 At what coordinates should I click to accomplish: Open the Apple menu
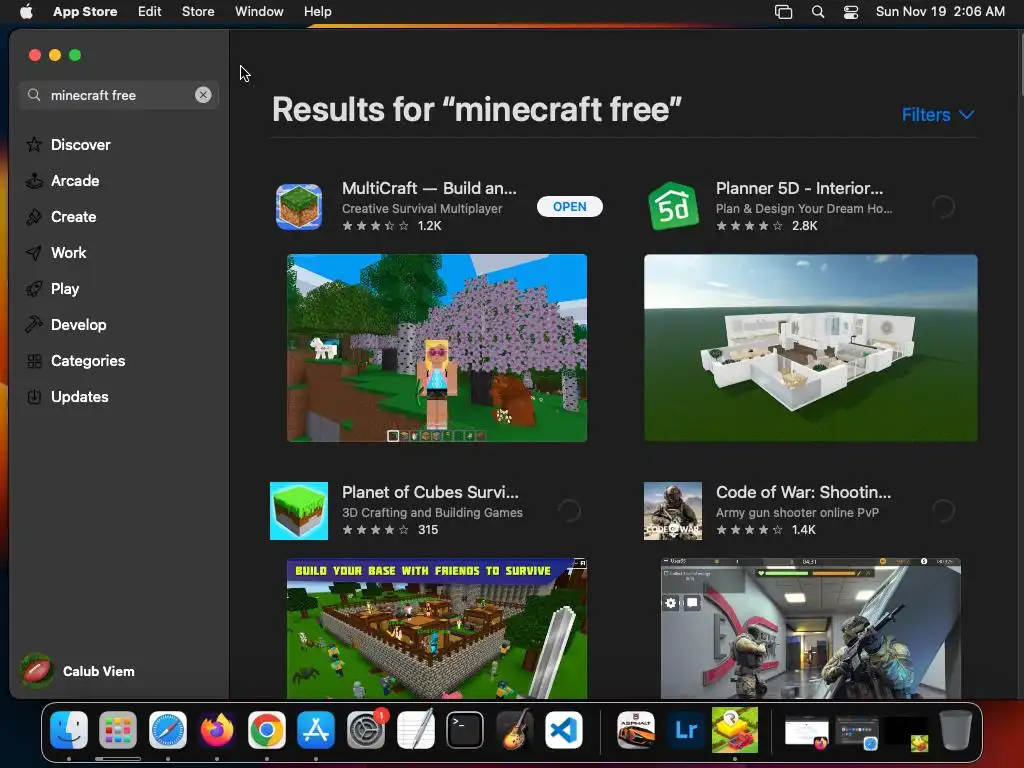tap(26, 11)
